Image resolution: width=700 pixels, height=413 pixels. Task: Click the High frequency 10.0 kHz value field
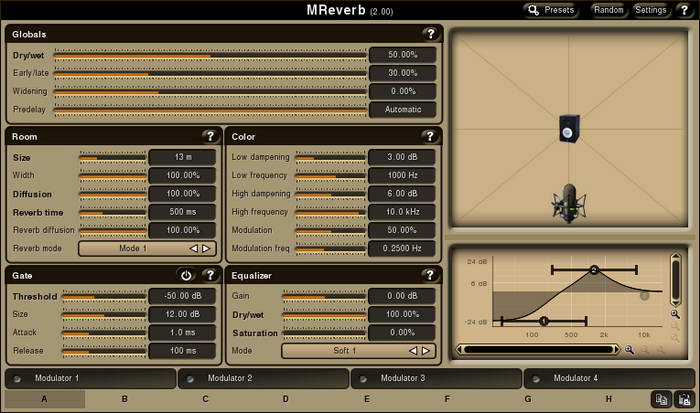tap(402, 212)
